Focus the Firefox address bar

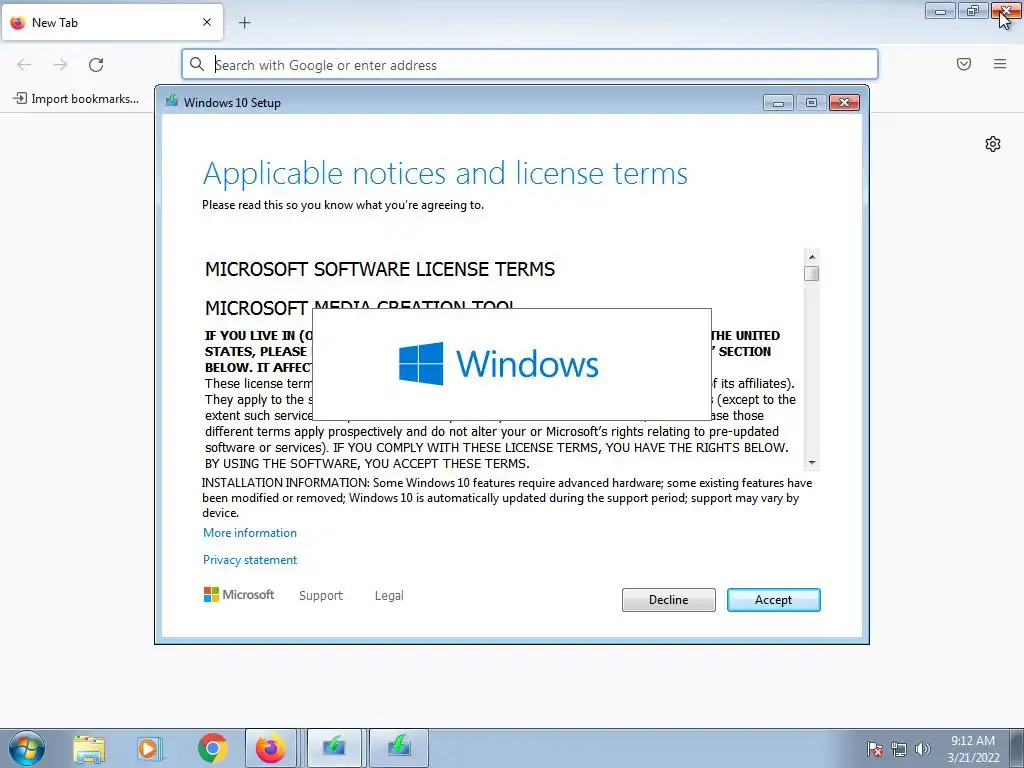pos(530,65)
